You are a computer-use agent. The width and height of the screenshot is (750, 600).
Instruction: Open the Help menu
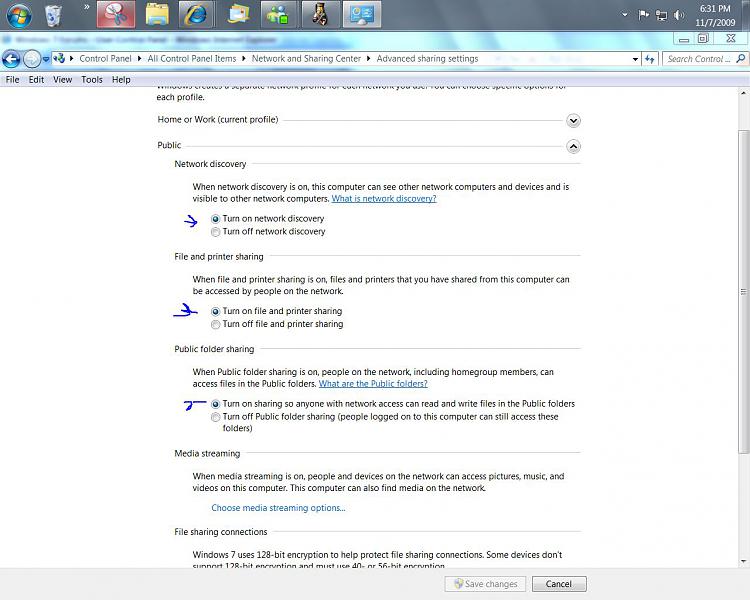[x=121, y=79]
